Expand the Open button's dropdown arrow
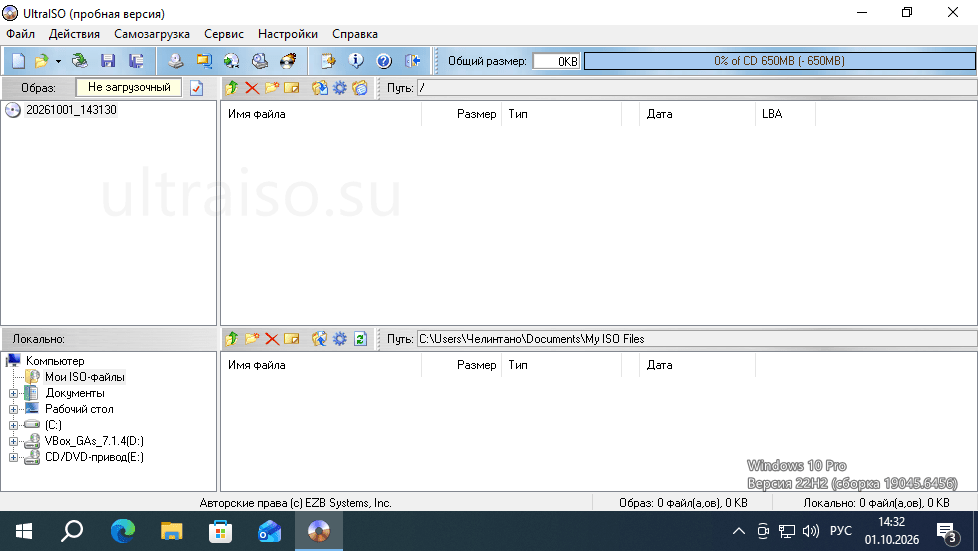The image size is (978, 551). coord(58,61)
